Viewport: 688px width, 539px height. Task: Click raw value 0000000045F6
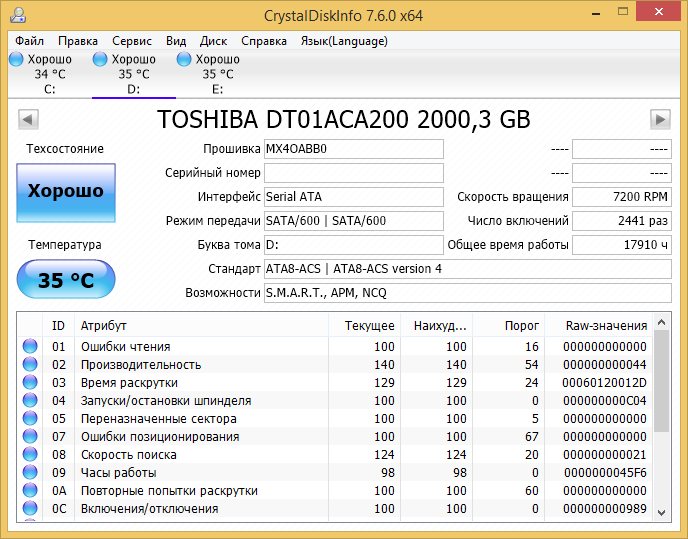[605, 473]
